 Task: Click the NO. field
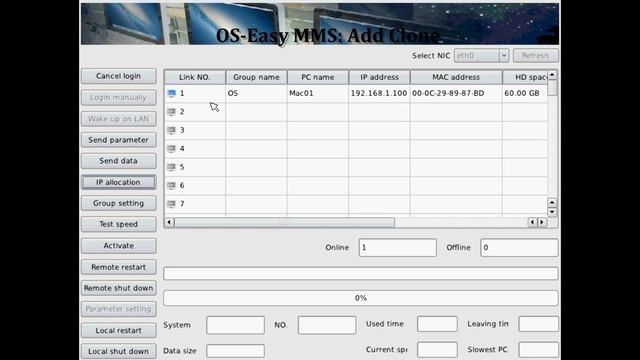click(x=327, y=325)
